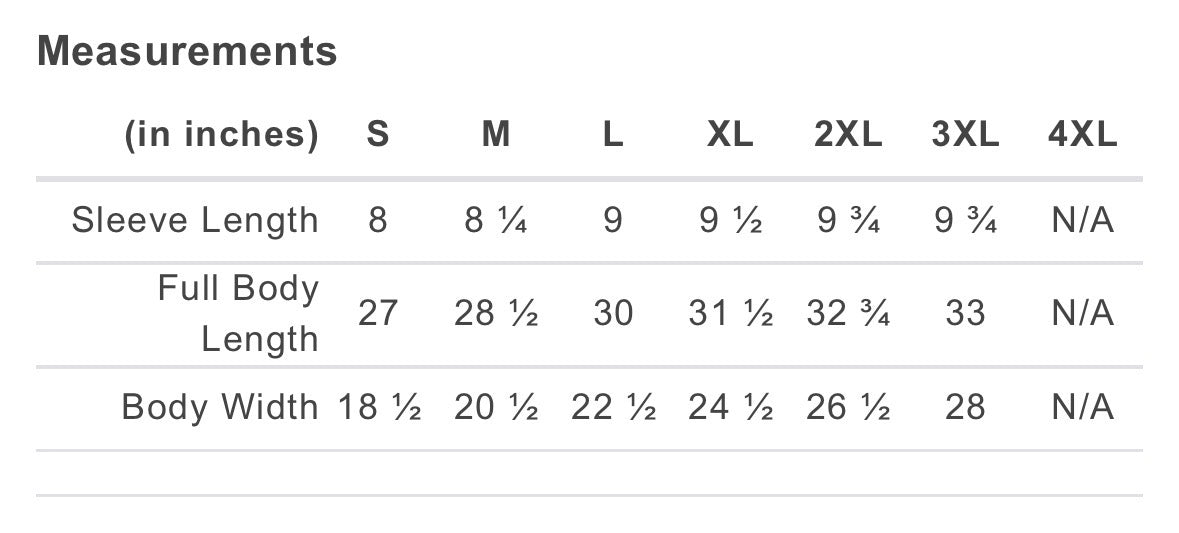Select the 3XL size column header
Image resolution: width=1179 pixels, height=533 pixels.
[x=965, y=134]
